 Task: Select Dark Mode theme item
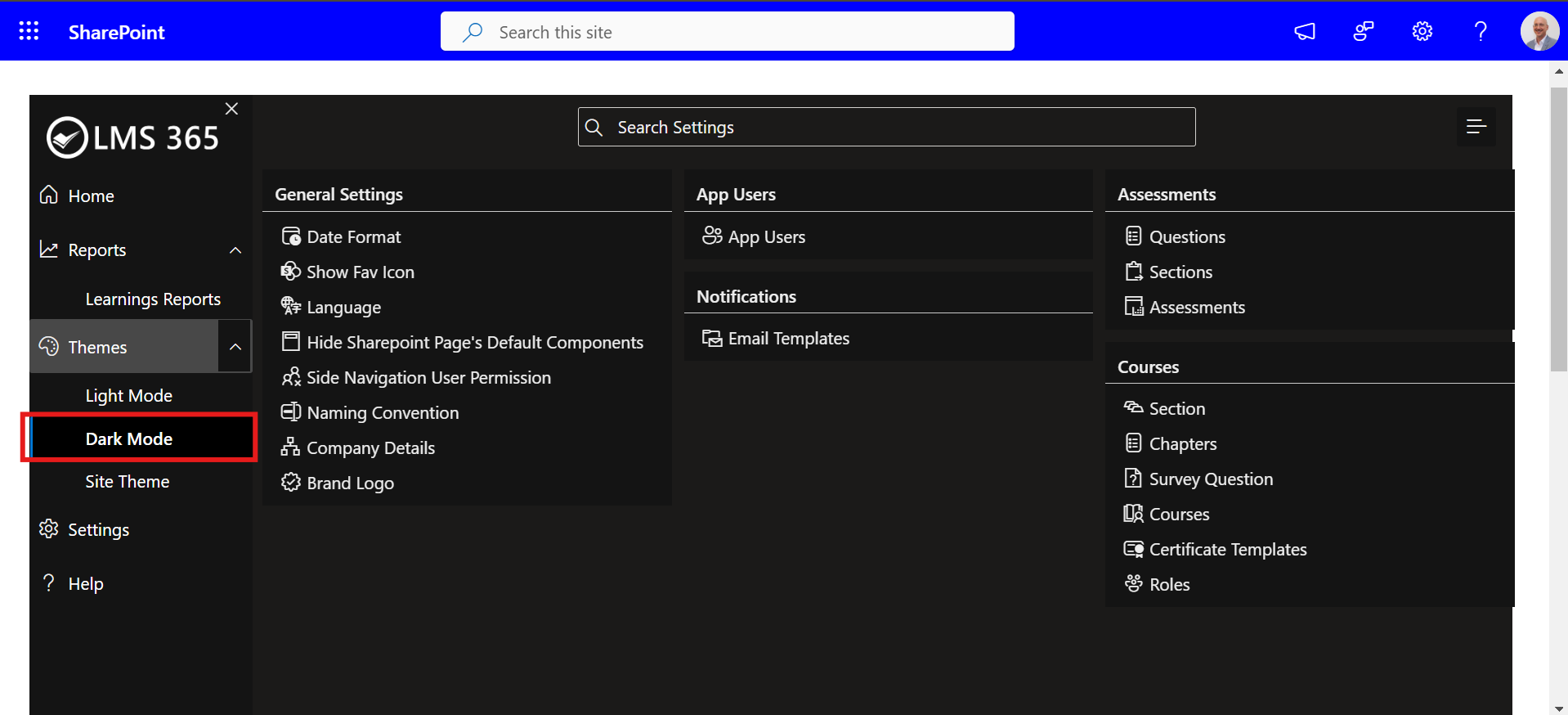tap(141, 438)
